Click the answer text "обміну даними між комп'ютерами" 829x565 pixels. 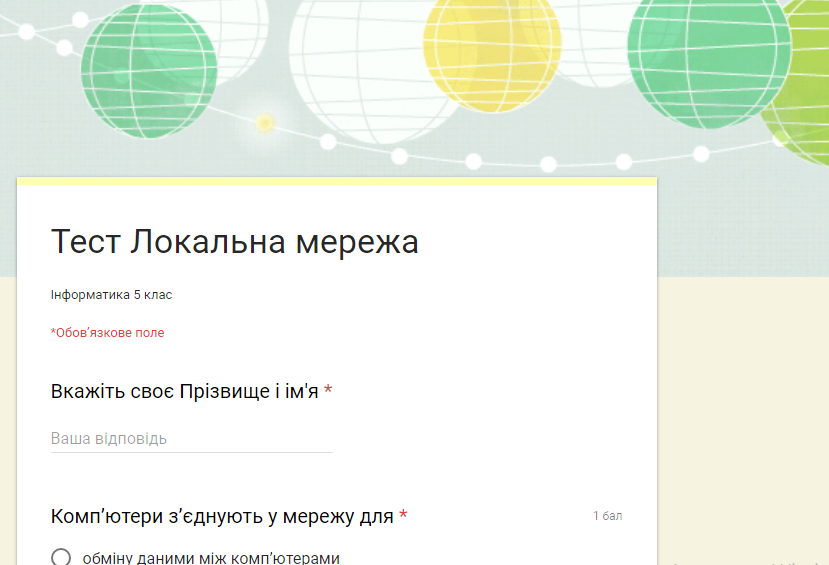(211, 557)
